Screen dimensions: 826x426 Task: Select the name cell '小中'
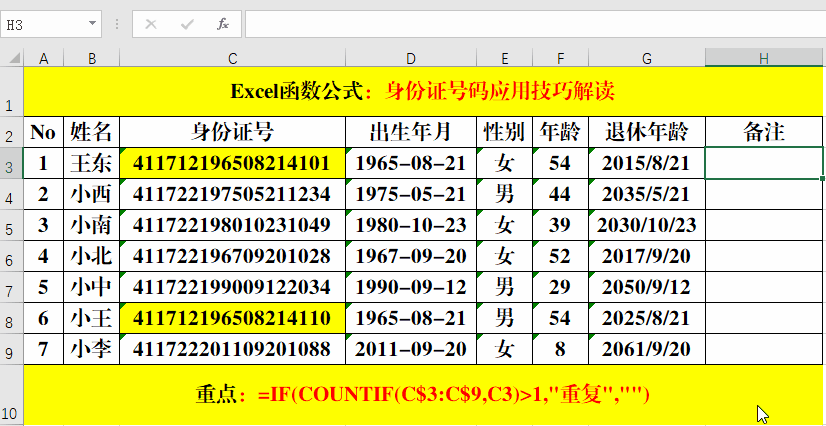(x=92, y=288)
